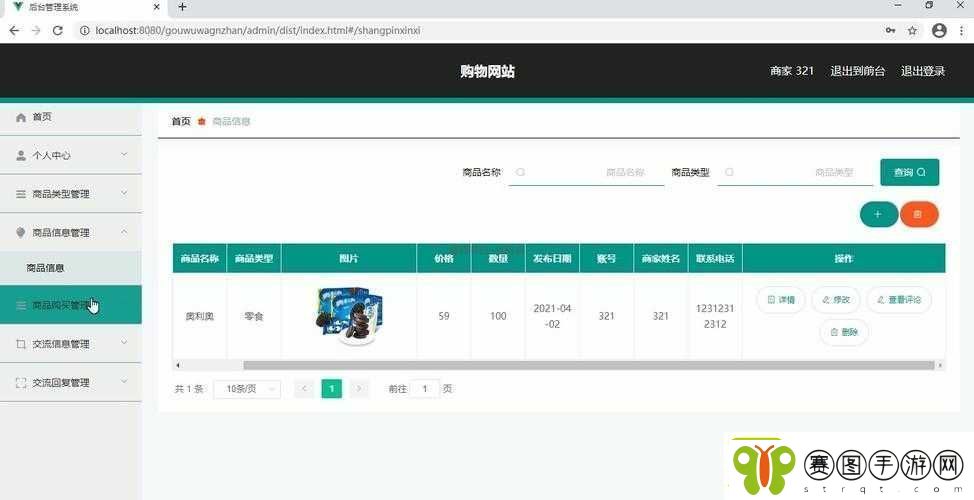Close the 后台管理系统 tab
974x500 pixels.
(x=157, y=7)
